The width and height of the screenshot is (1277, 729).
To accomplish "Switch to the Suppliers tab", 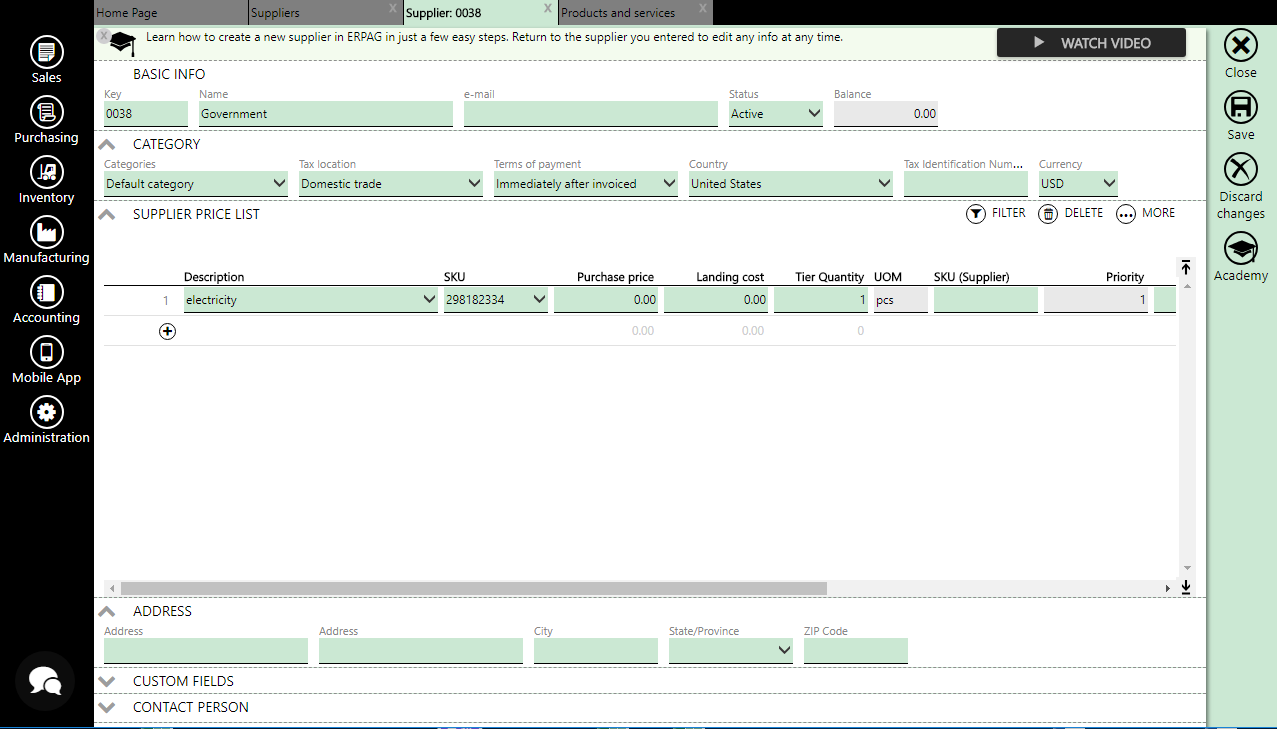I will (x=325, y=13).
